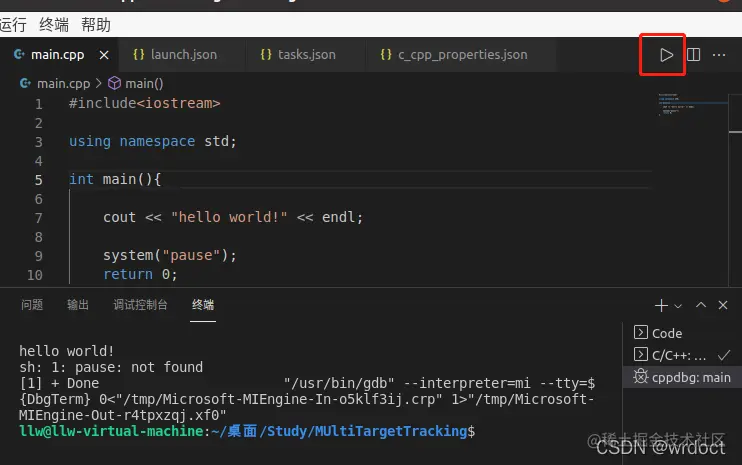The width and height of the screenshot is (742, 465).
Task: Run the C++ file with play button
Action: (666, 55)
